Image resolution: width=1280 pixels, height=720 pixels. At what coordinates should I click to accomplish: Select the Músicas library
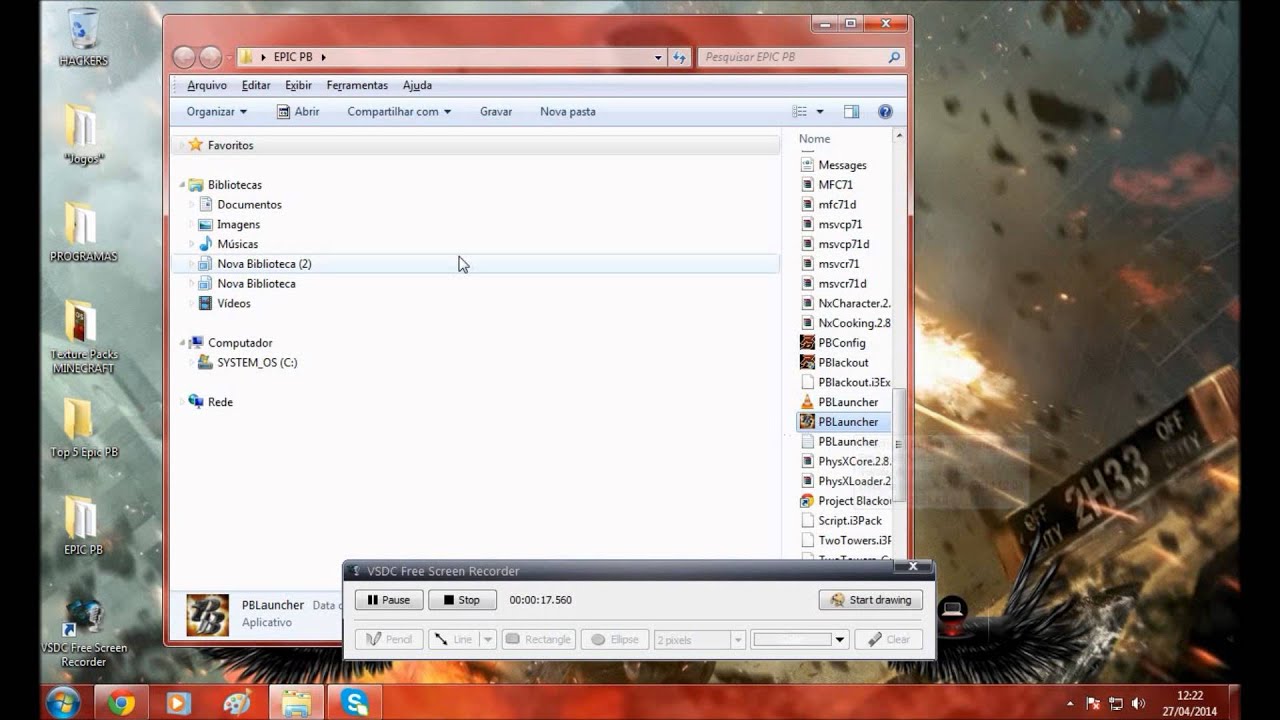point(237,244)
